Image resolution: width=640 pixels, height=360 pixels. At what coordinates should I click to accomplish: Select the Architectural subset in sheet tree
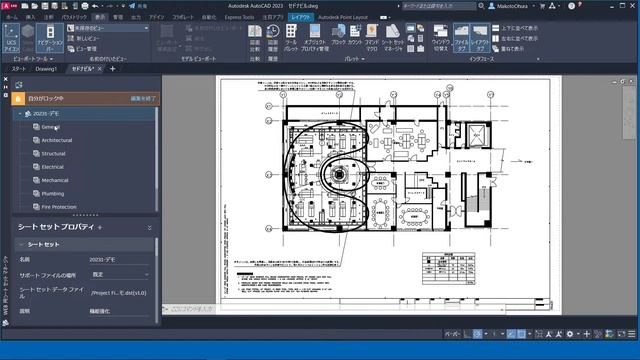coord(57,140)
